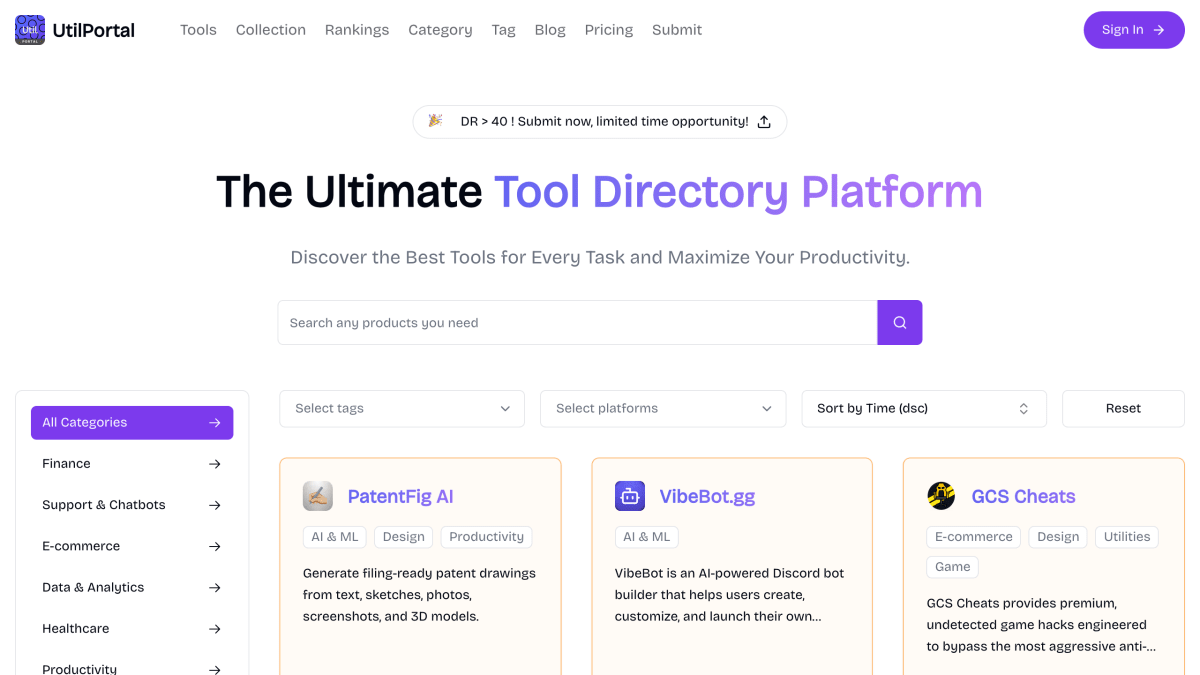This screenshot has width=1200, height=675.
Task: Click the arrow next to Support & Chatbots
Action: click(x=215, y=505)
